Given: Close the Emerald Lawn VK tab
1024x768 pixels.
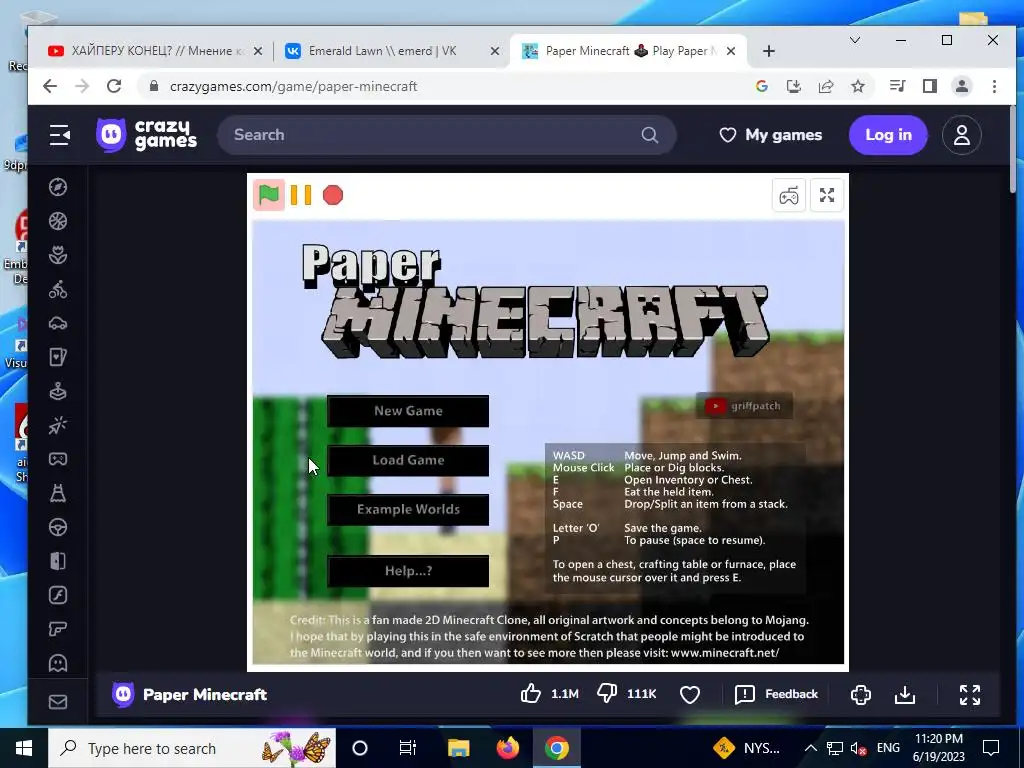Looking at the screenshot, I should 494,51.
